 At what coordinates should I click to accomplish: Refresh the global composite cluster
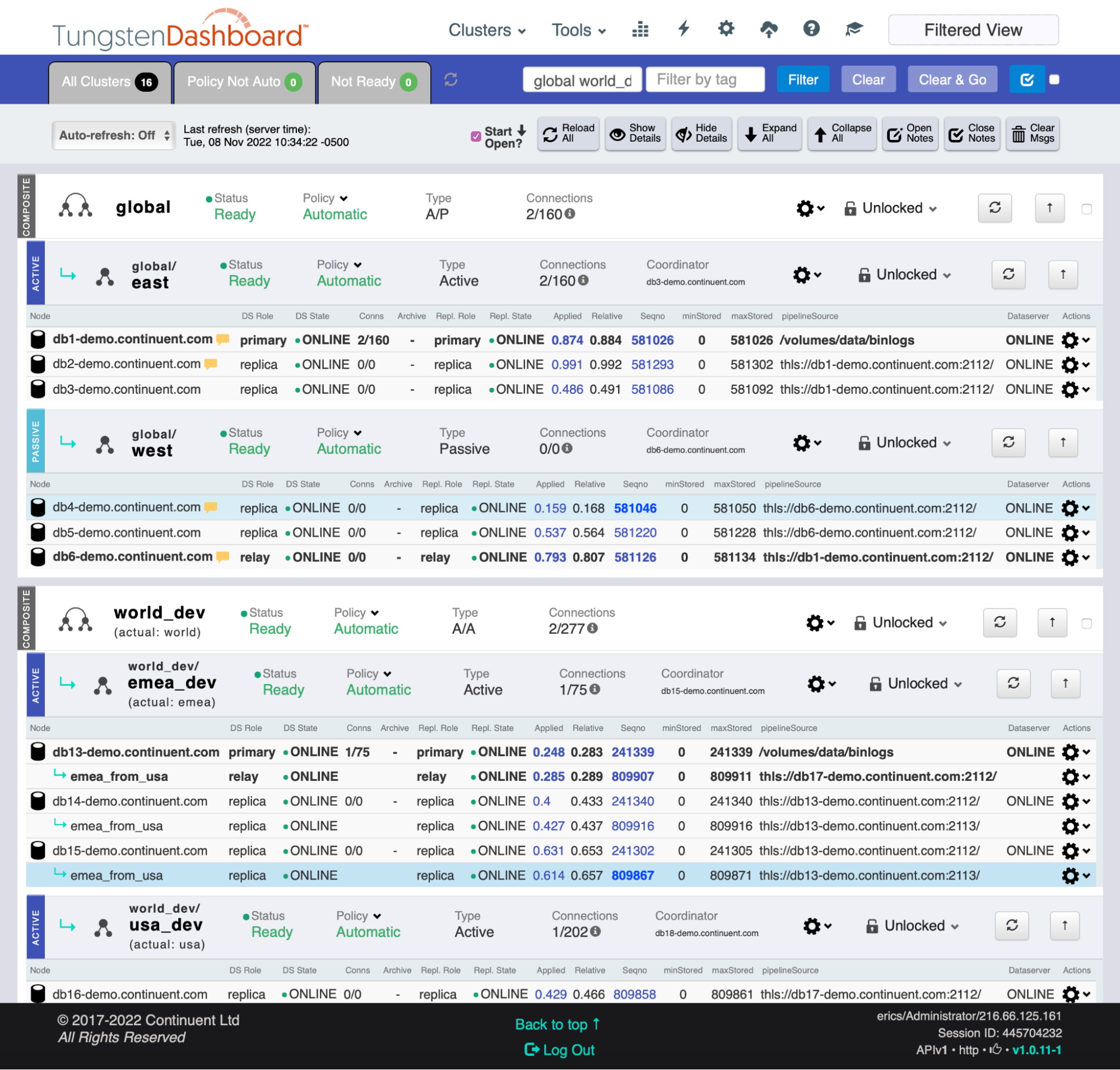pos(994,208)
